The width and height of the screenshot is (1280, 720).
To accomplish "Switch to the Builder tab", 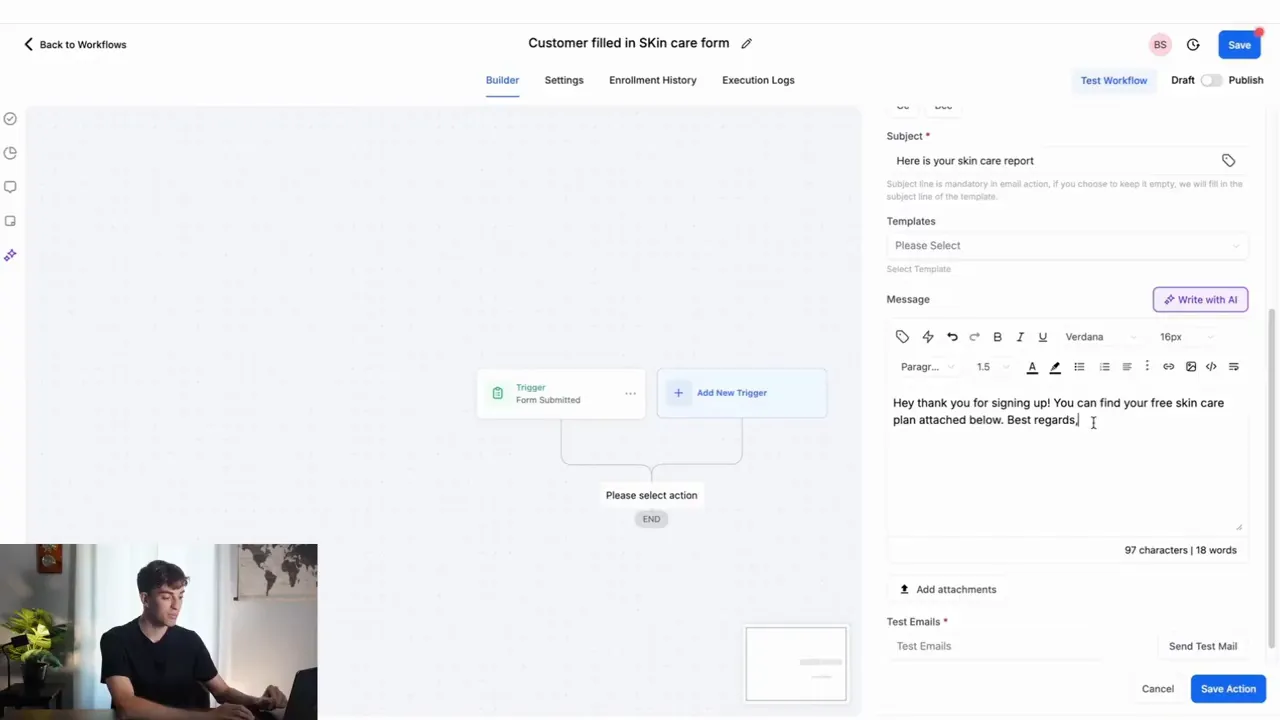I will pos(502,80).
